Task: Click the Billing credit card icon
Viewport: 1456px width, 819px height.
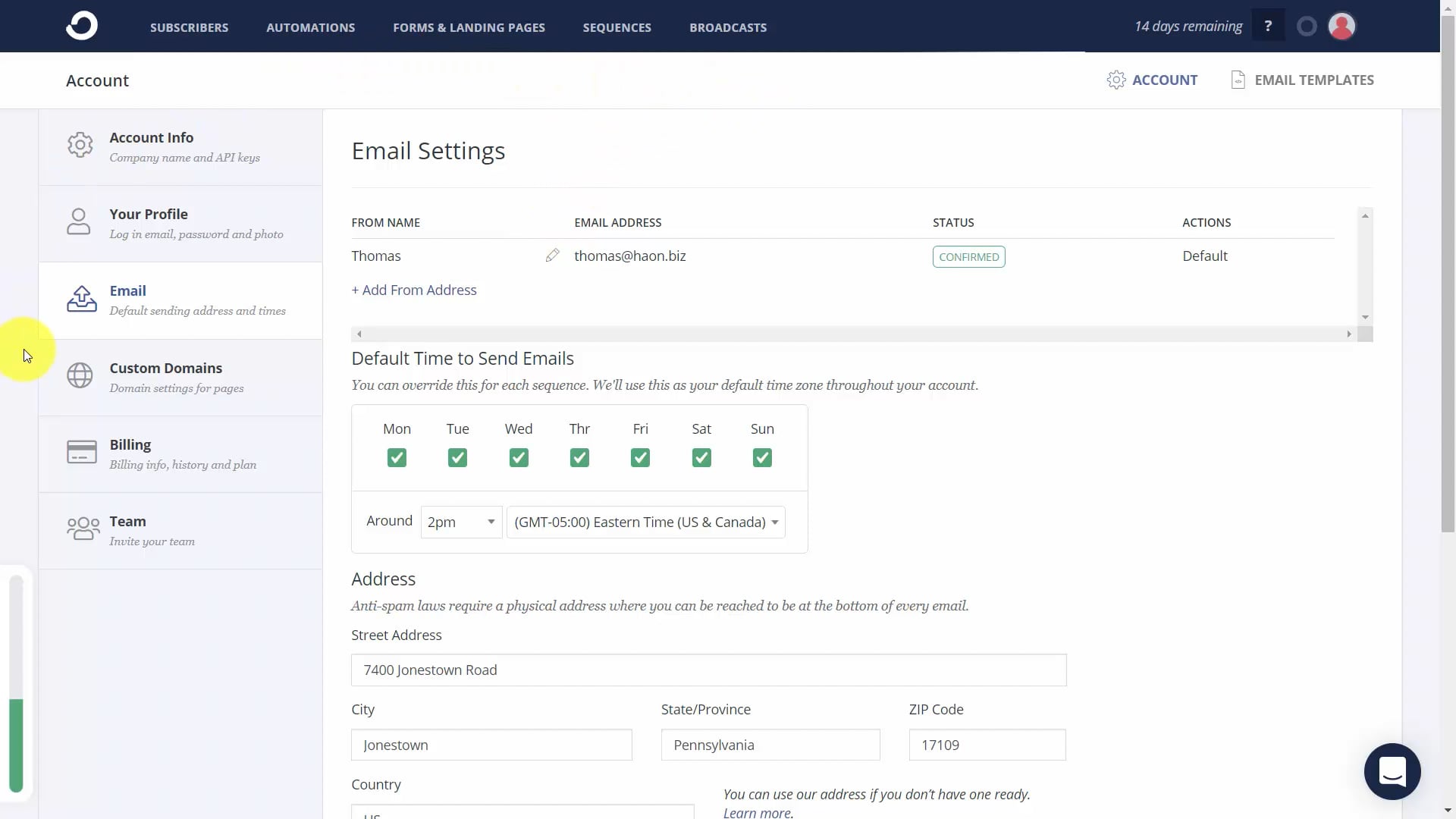Action: [81, 452]
